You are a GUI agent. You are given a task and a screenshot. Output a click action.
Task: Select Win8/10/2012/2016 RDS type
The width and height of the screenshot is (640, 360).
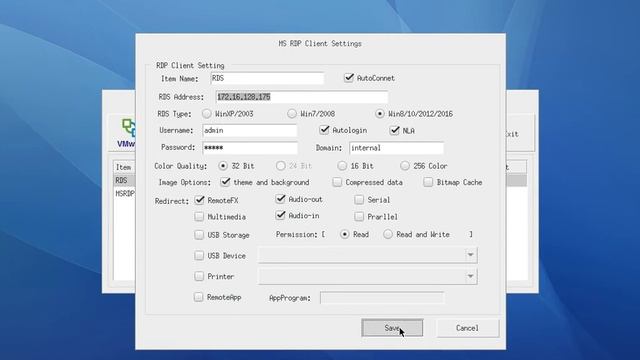(380, 113)
